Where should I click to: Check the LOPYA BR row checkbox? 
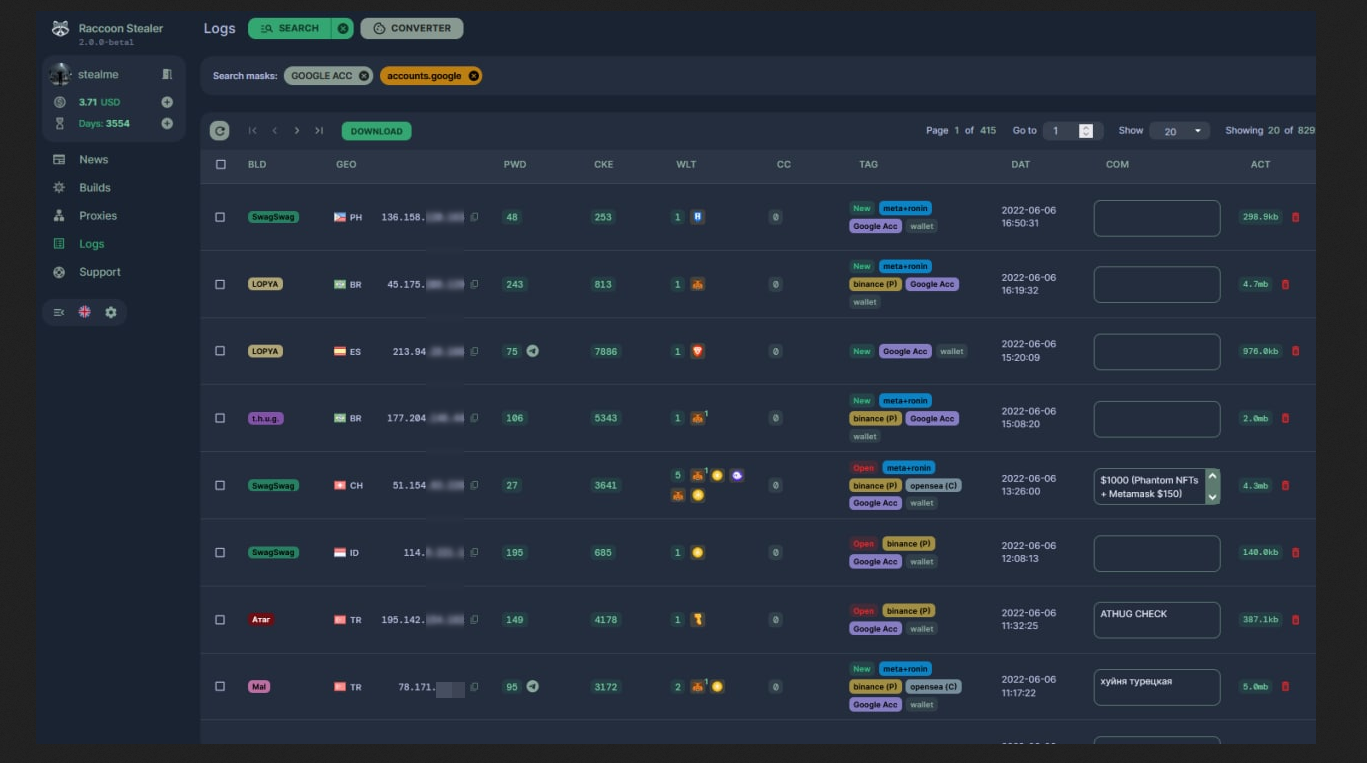(x=220, y=284)
